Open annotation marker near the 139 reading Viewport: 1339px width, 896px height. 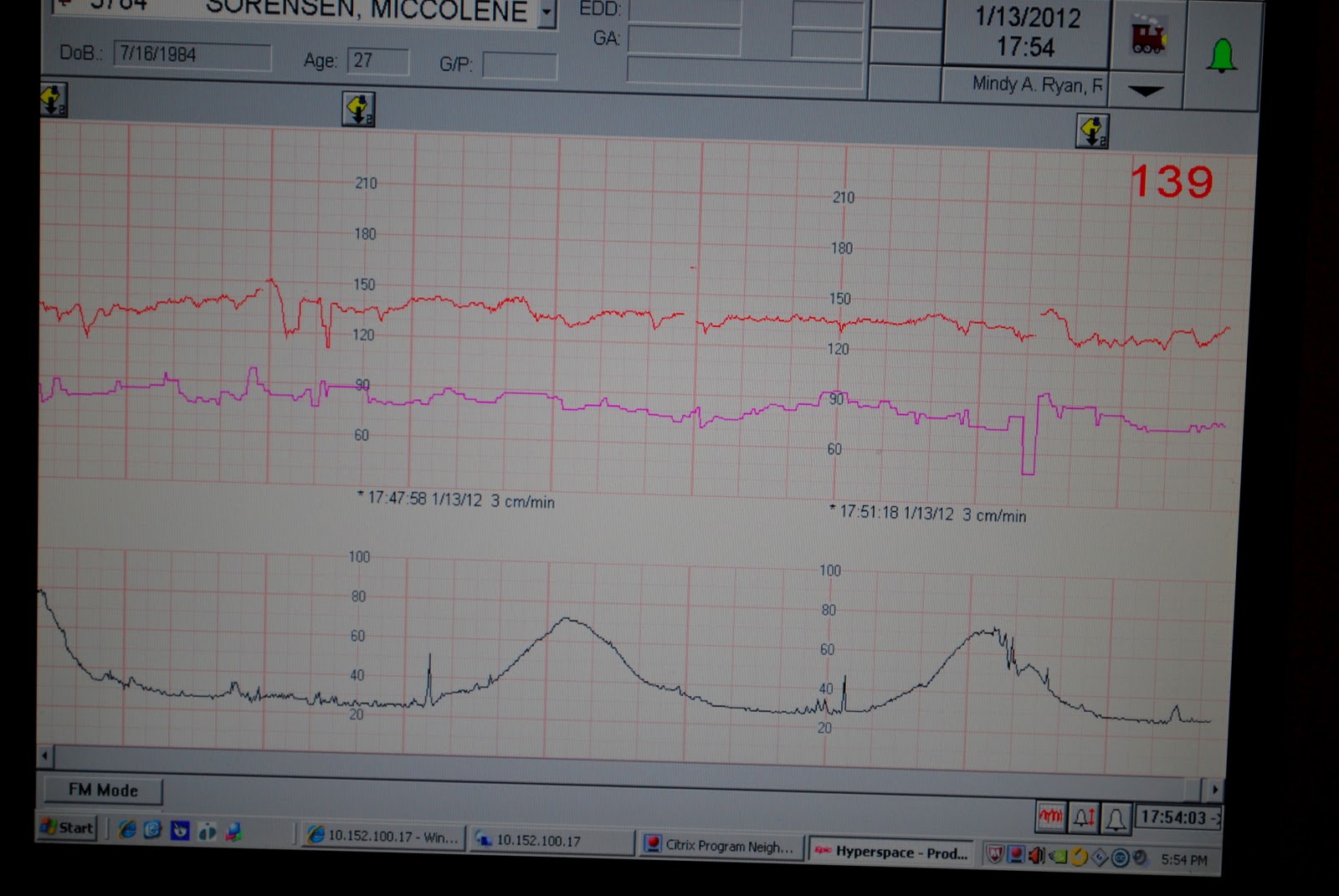coord(1092,131)
